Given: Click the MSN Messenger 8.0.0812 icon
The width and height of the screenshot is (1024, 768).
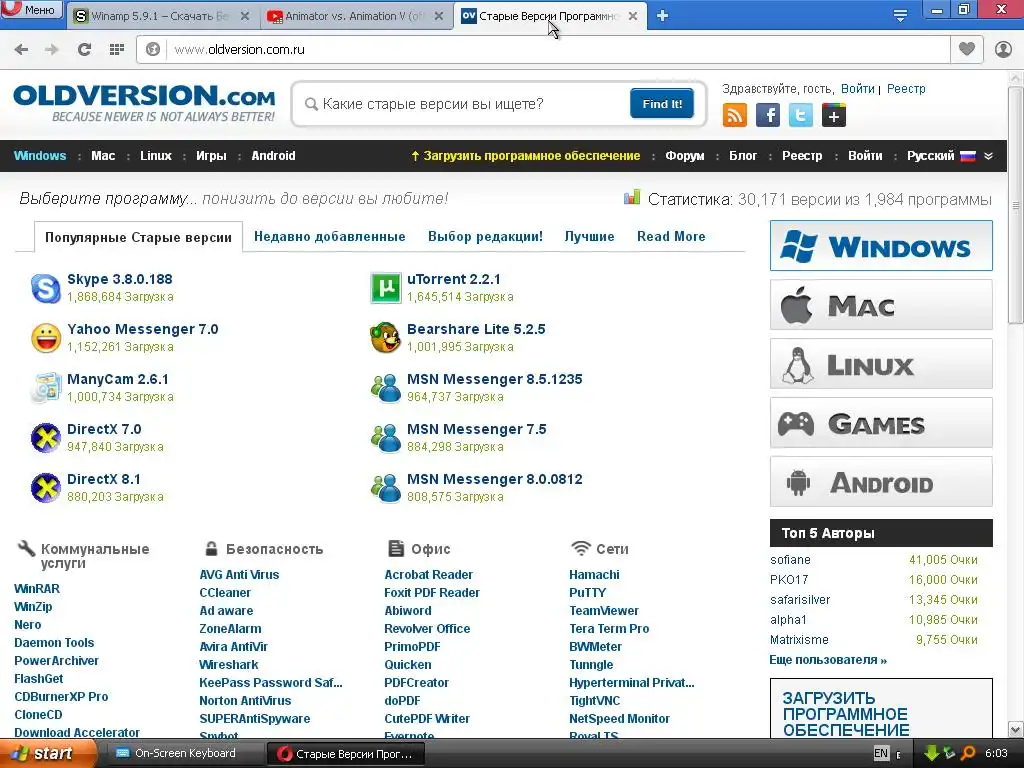Looking at the screenshot, I should 386,488.
